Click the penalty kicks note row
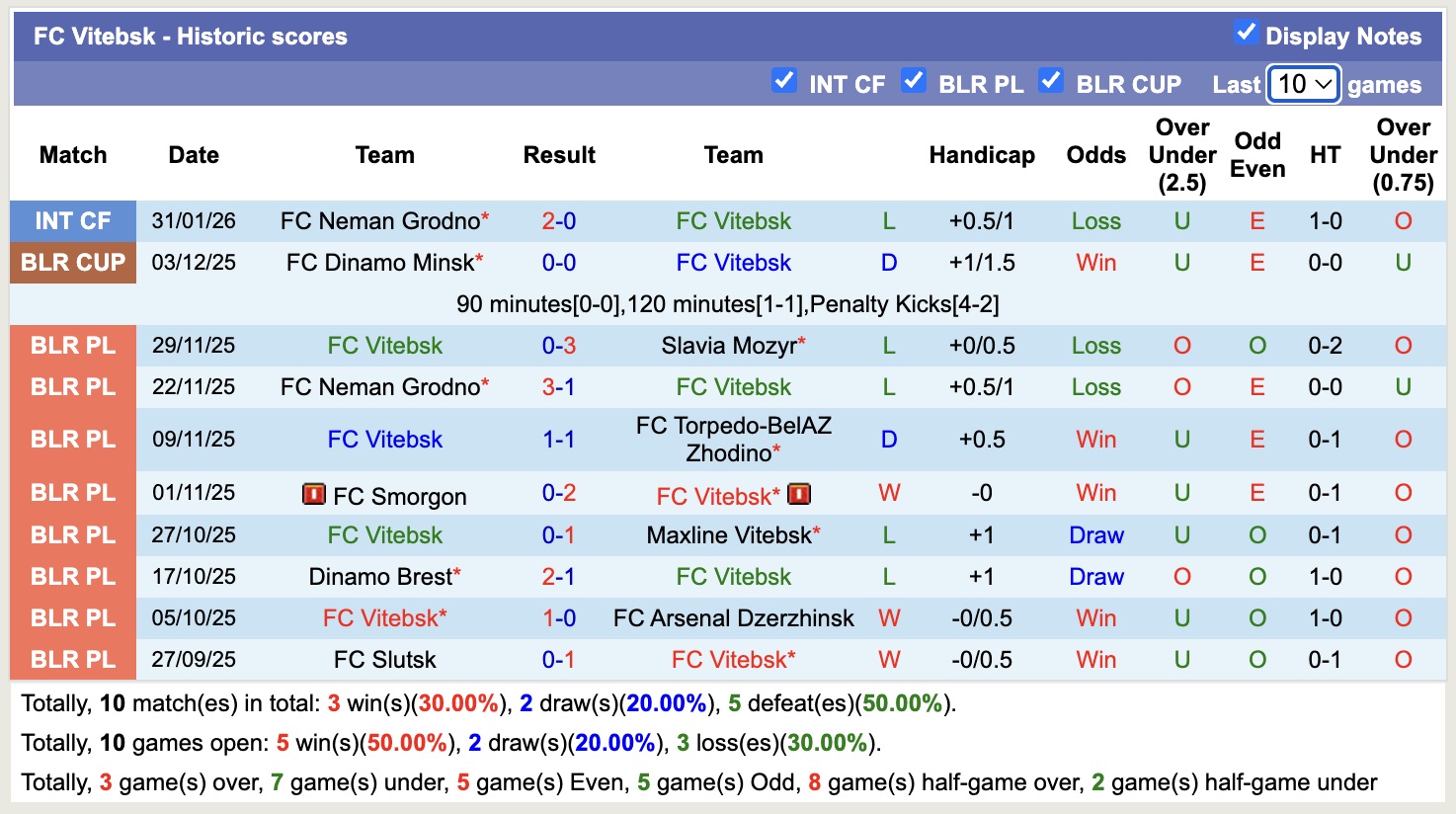Screen dimensions: 1456x814 point(728,303)
